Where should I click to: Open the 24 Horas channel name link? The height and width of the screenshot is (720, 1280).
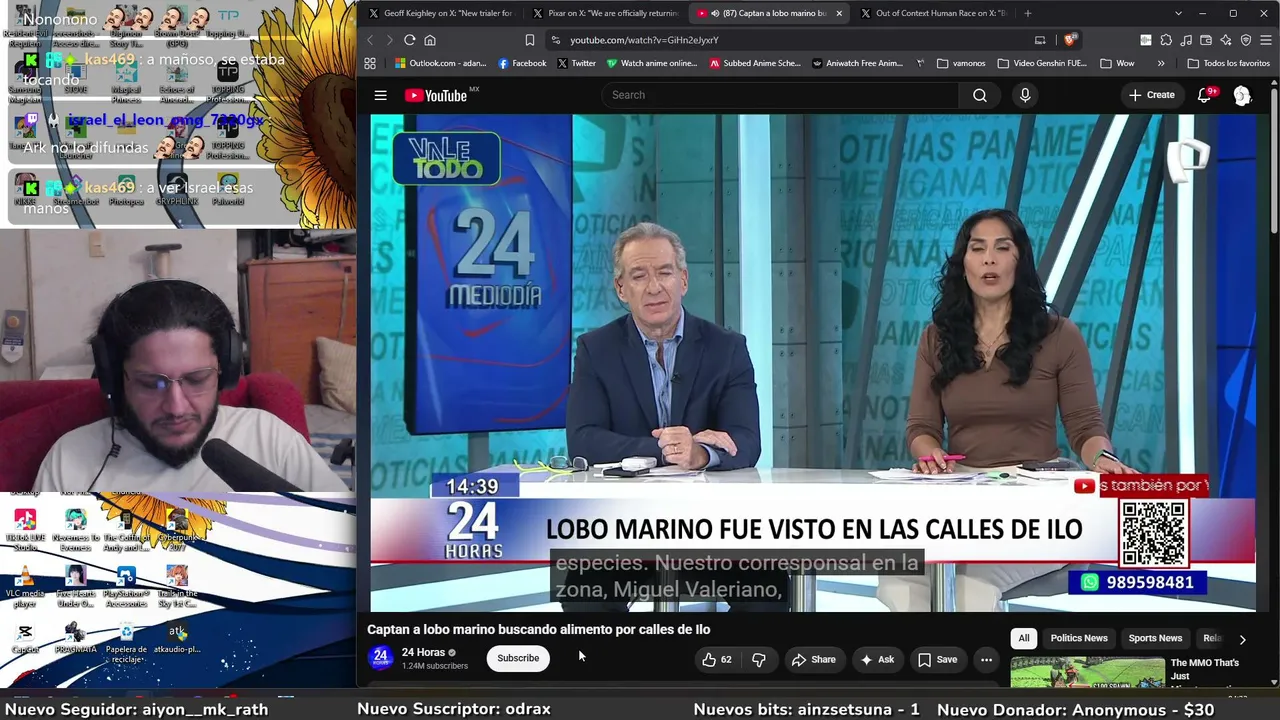click(423, 652)
